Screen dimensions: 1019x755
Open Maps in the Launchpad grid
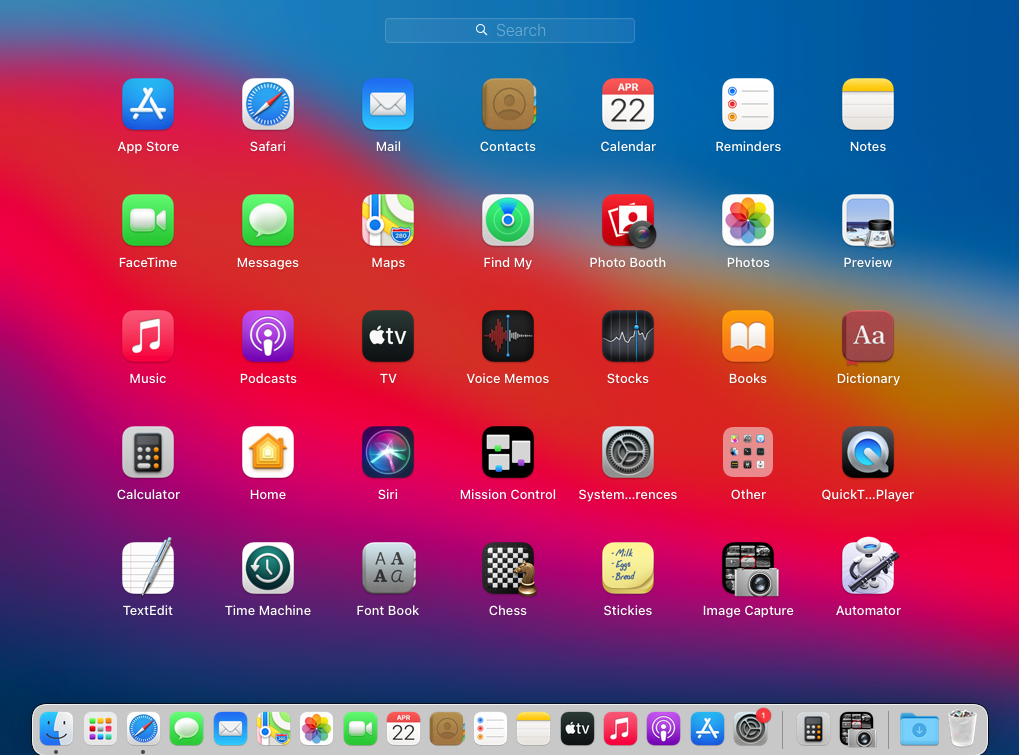[x=388, y=220]
